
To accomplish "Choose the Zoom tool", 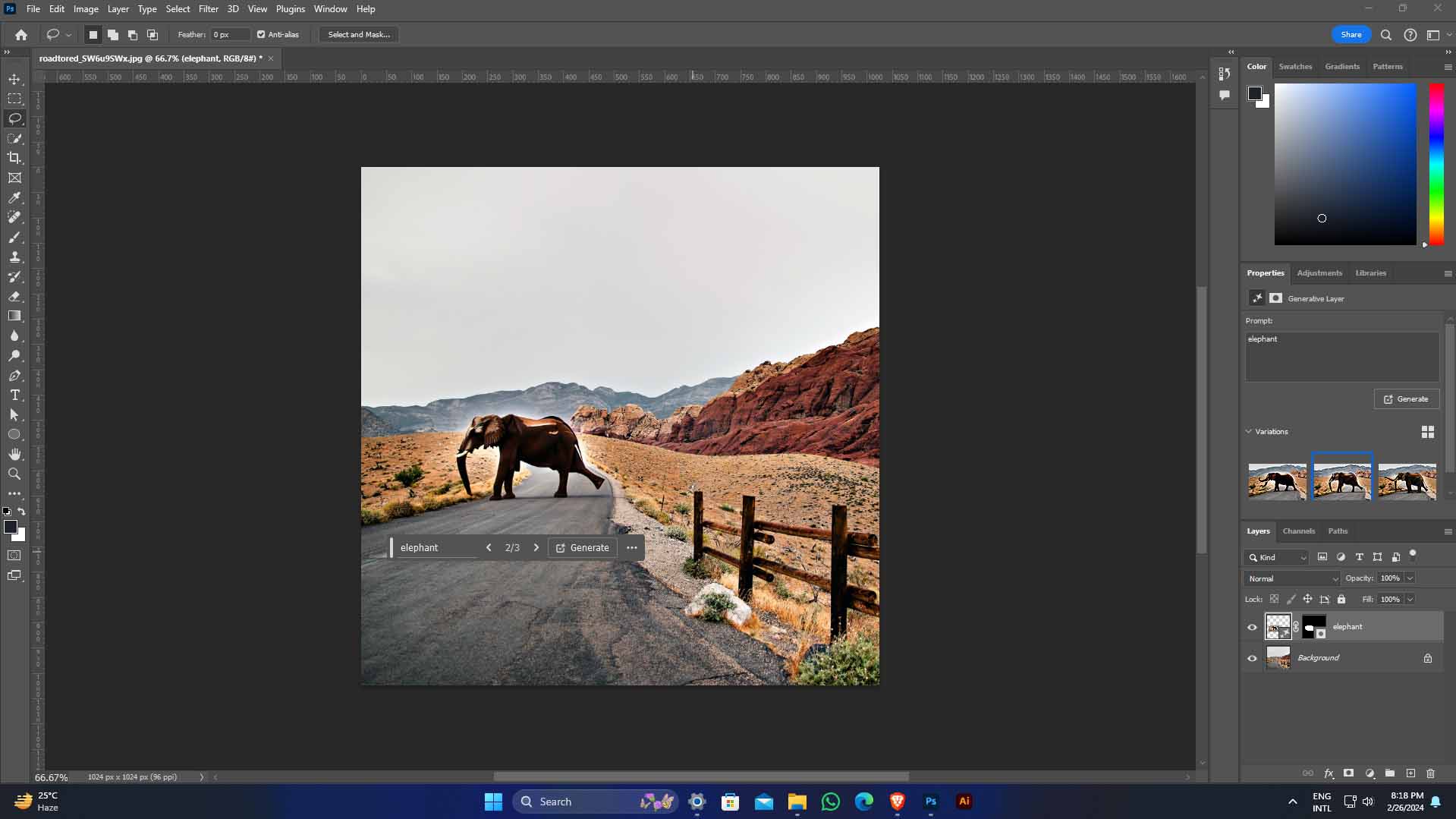I will point(14,474).
